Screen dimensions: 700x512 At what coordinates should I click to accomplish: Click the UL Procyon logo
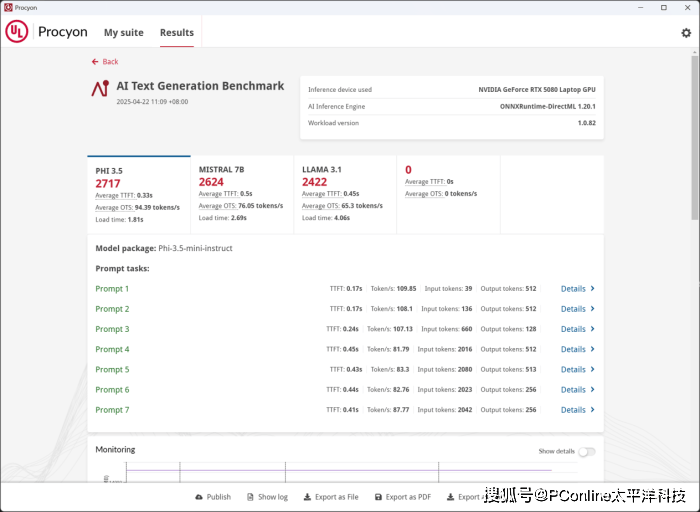17,32
